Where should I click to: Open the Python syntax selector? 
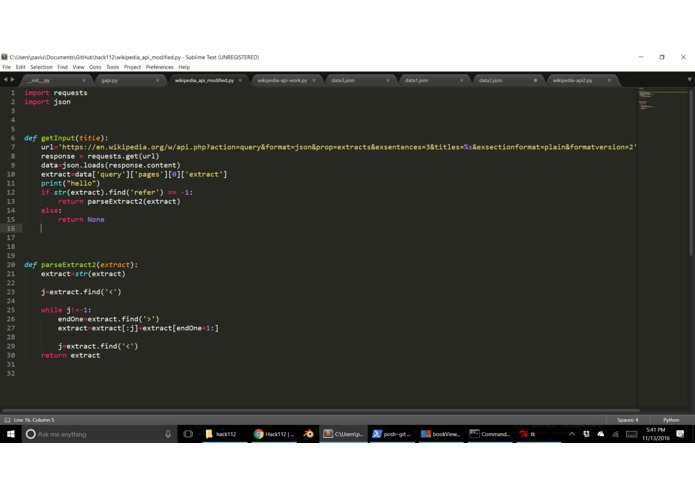[x=671, y=420]
